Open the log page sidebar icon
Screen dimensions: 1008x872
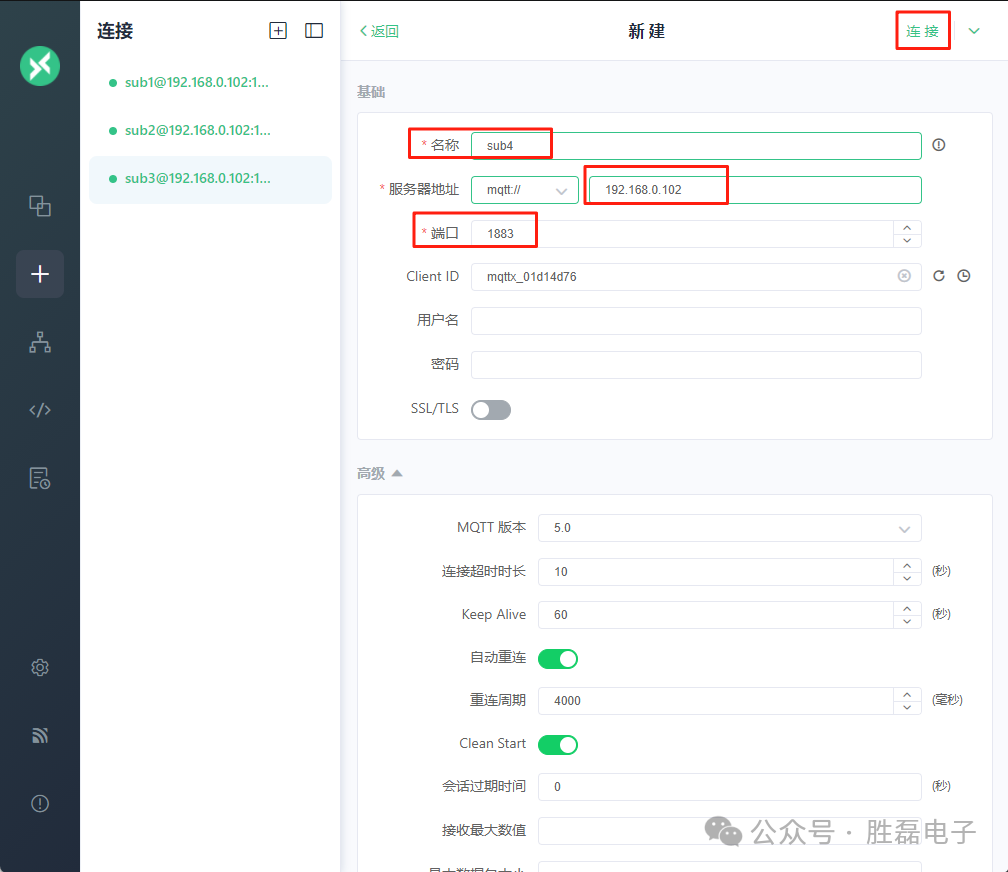[40, 478]
